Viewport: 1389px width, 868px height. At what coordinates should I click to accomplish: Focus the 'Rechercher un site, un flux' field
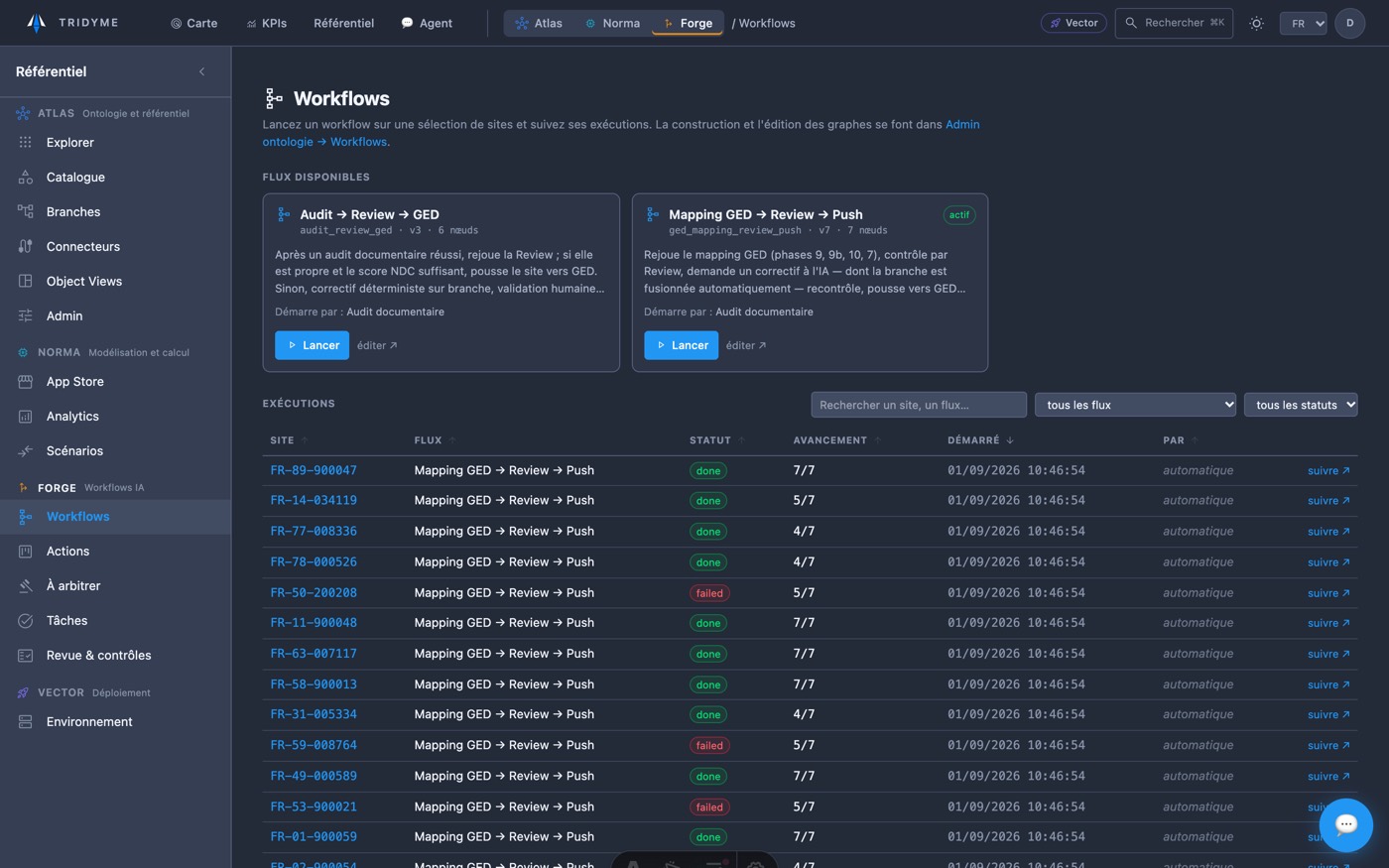coord(919,405)
